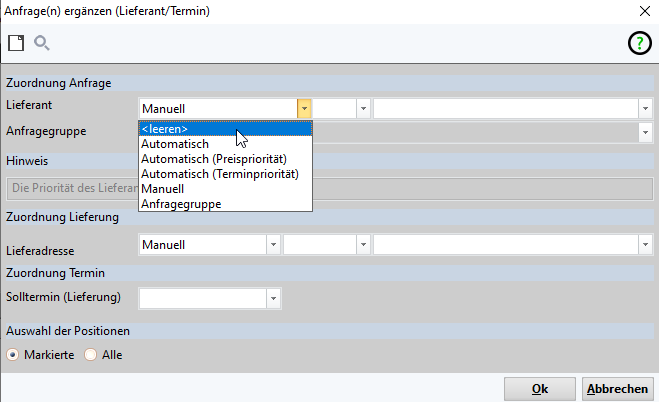Click the Solltermin (Lieferung) input field
659x402 pixels.
point(201,297)
